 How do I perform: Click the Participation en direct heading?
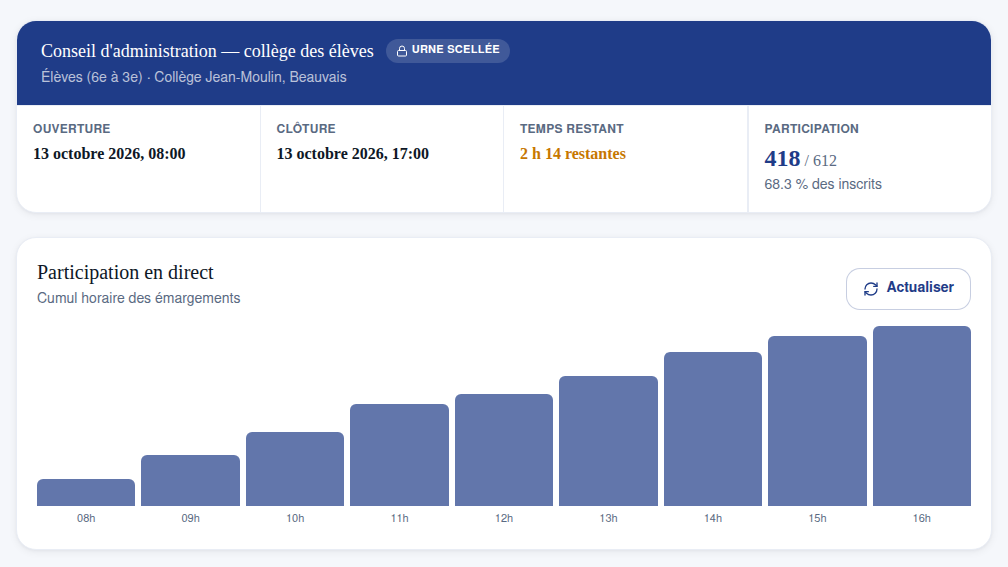pos(125,273)
